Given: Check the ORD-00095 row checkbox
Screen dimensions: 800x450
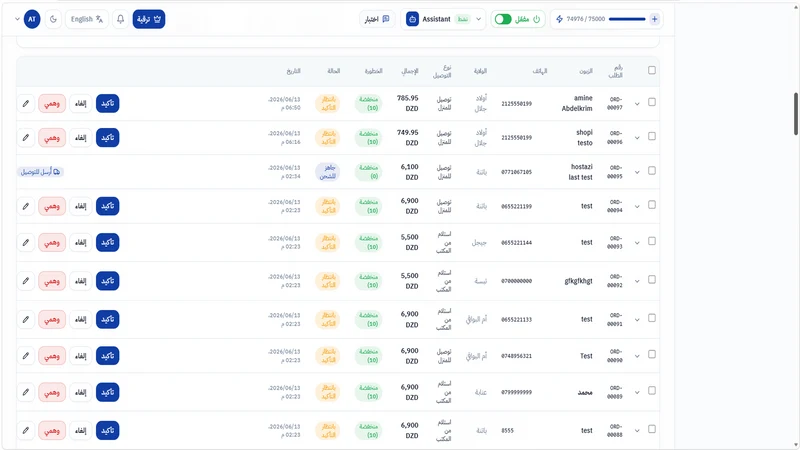Looking at the screenshot, I should point(652,170).
